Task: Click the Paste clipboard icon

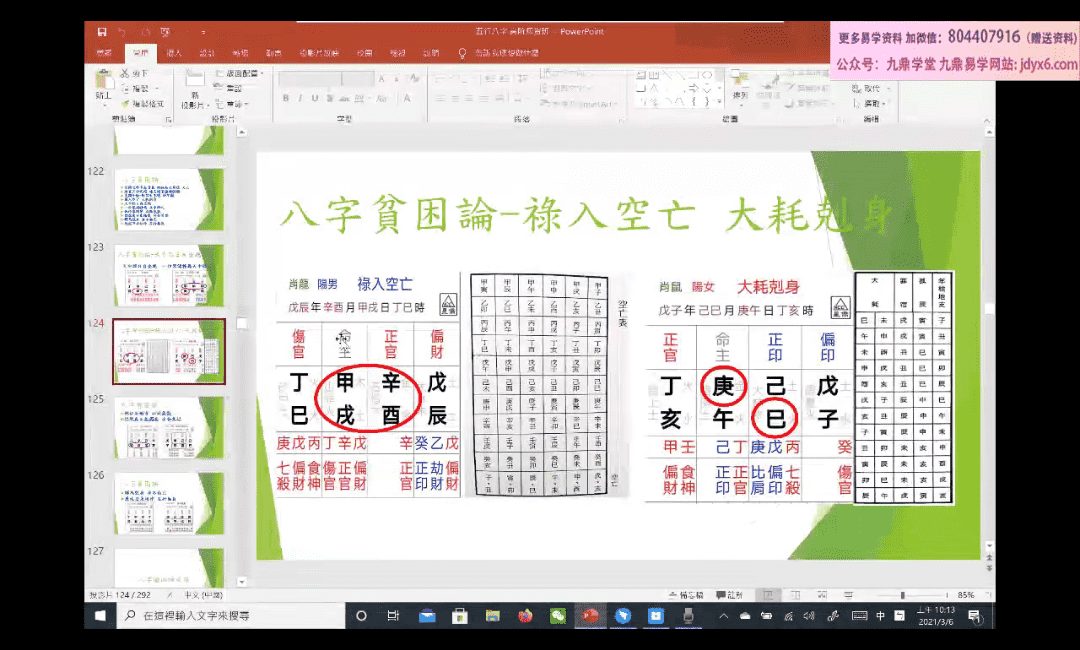Action: (x=104, y=84)
